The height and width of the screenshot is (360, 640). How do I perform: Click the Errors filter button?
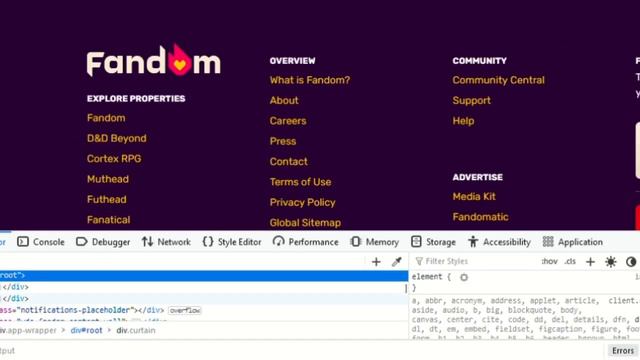pyautogui.click(x=622, y=351)
